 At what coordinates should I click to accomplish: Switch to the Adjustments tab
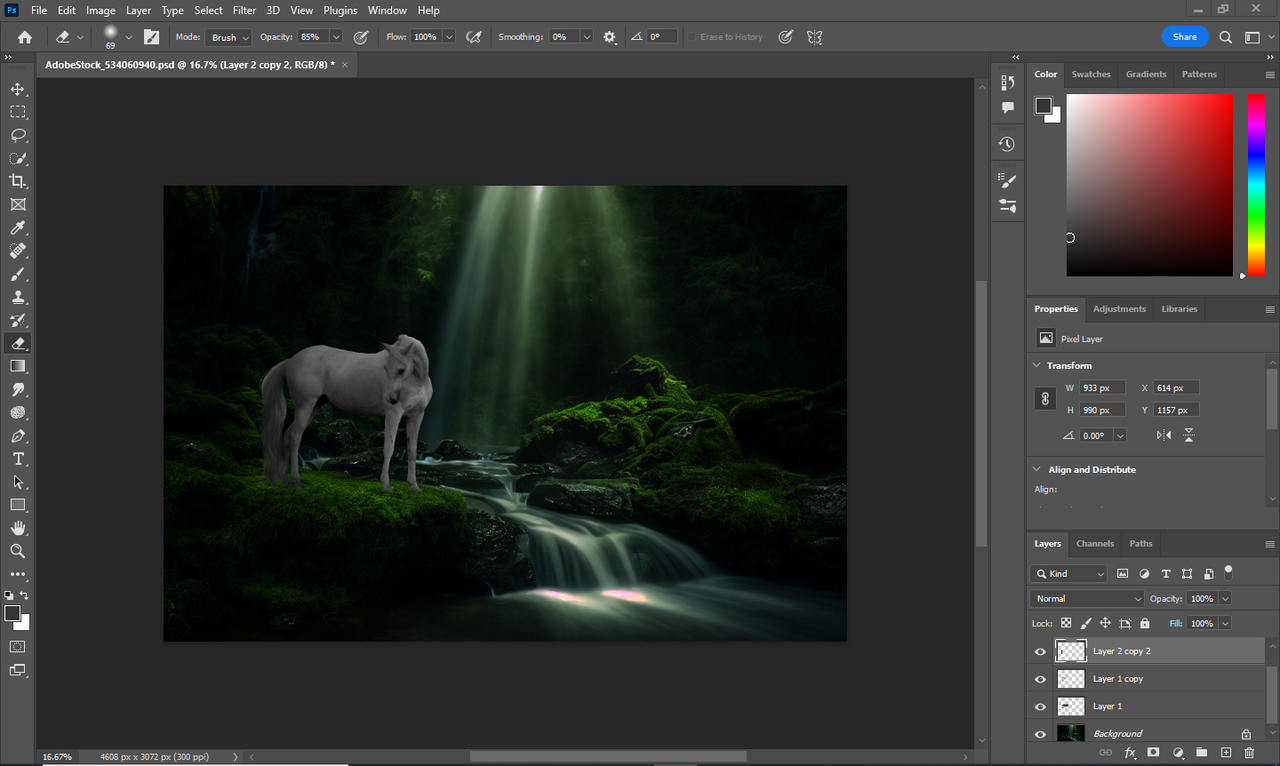[x=1119, y=309]
